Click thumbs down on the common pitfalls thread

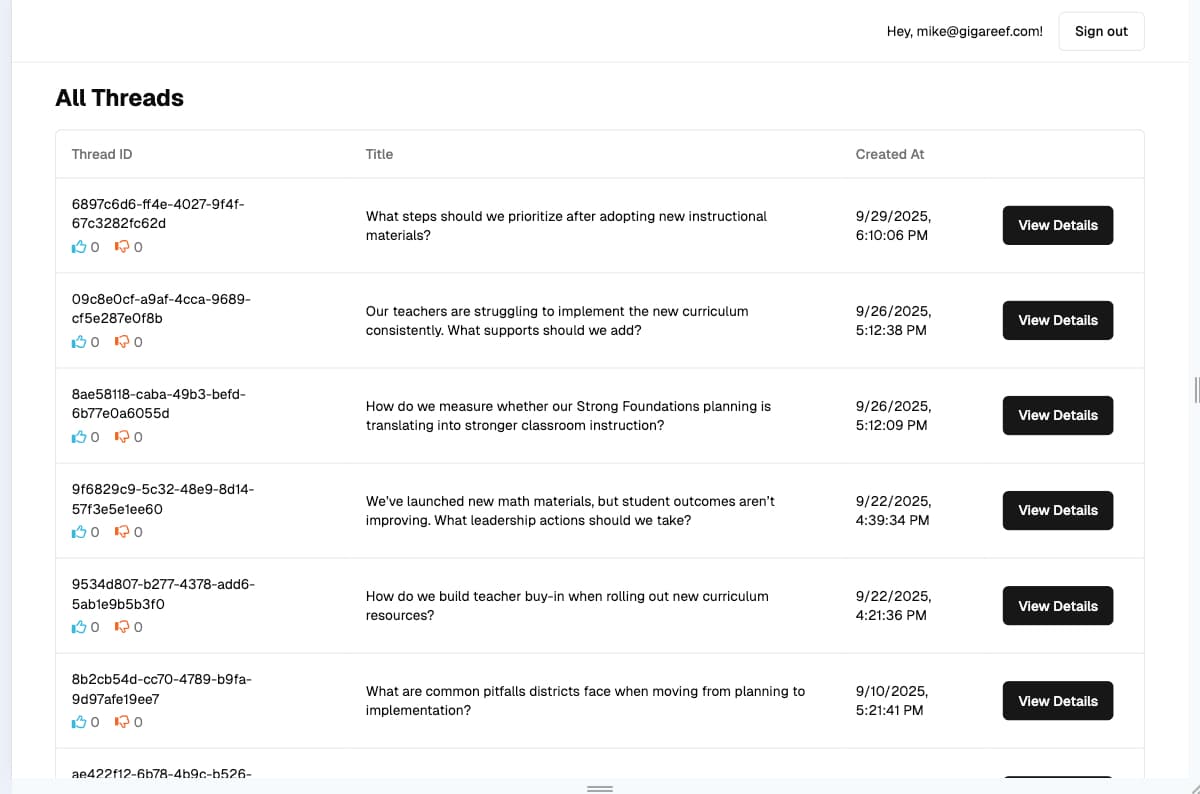[123, 722]
